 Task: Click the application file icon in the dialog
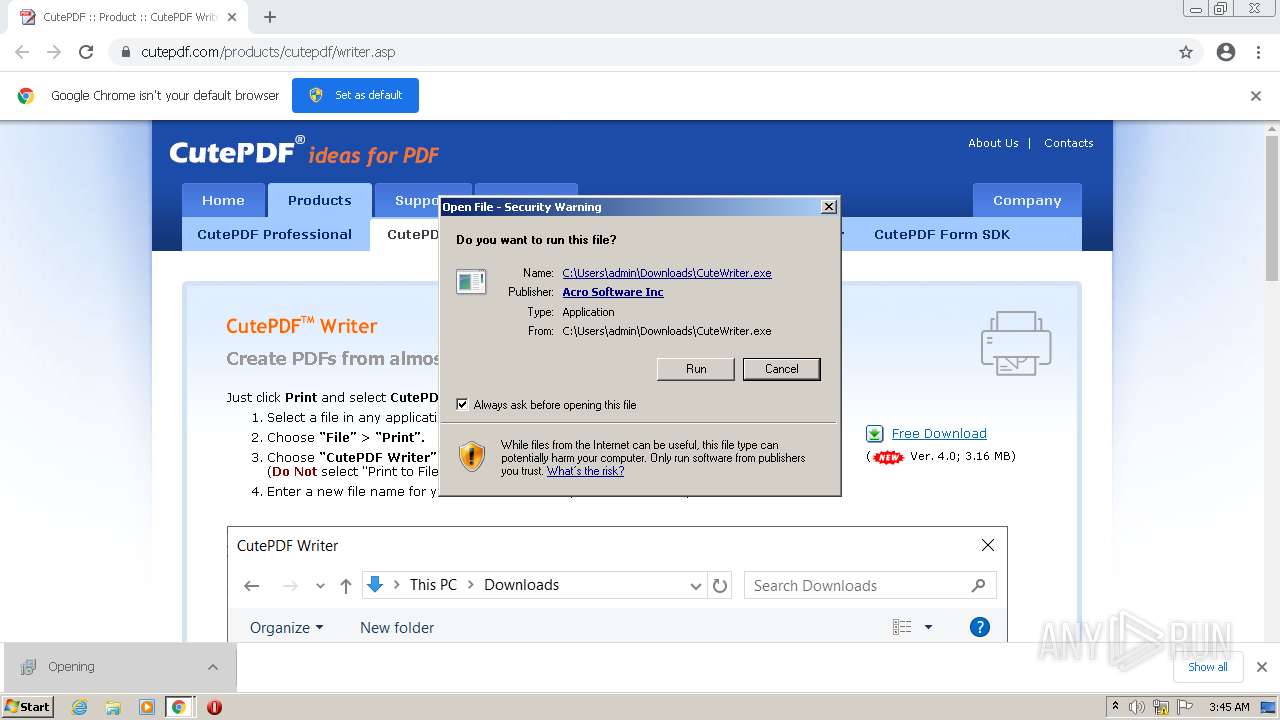click(471, 282)
